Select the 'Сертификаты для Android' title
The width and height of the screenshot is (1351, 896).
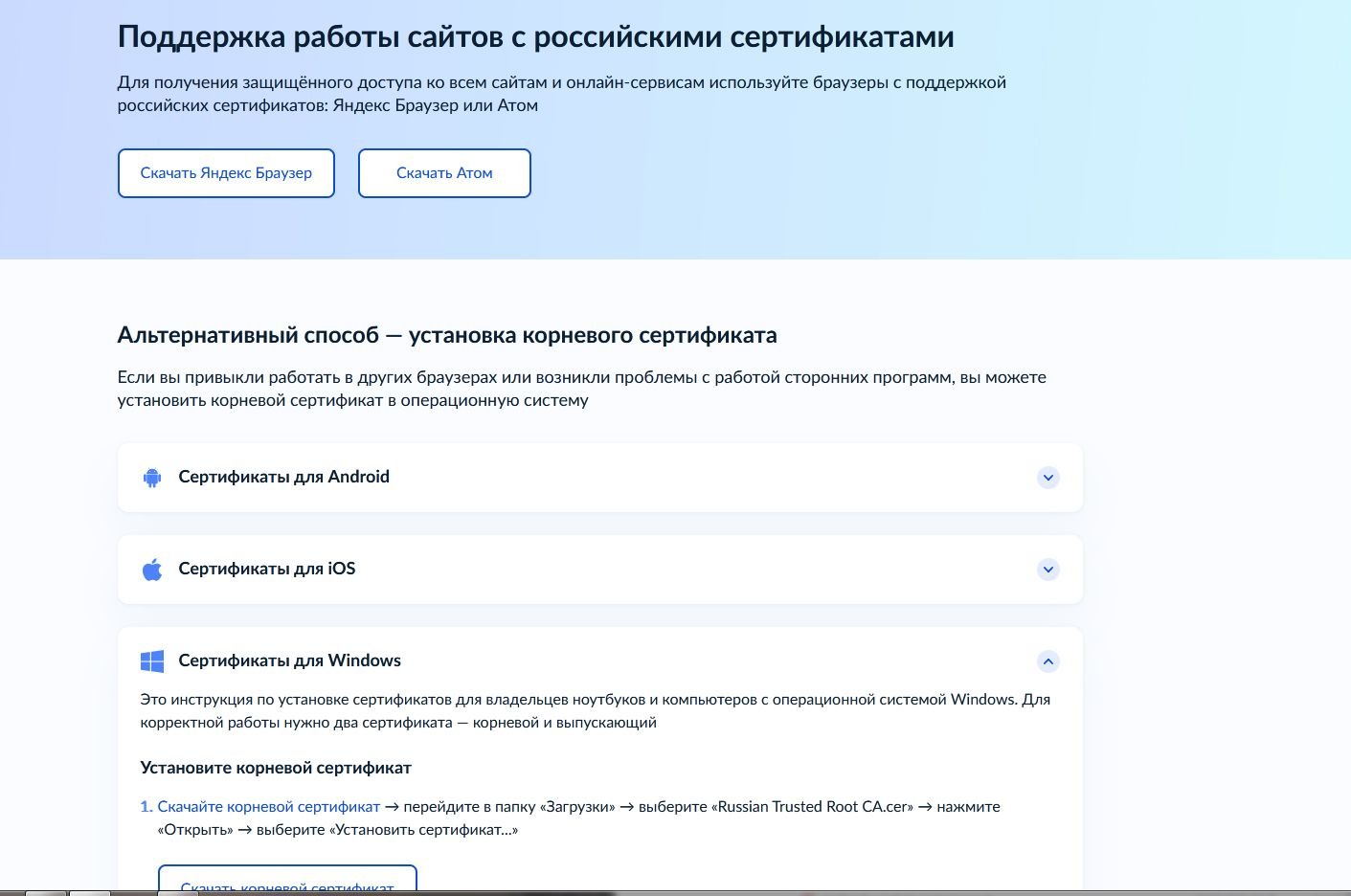(x=283, y=477)
